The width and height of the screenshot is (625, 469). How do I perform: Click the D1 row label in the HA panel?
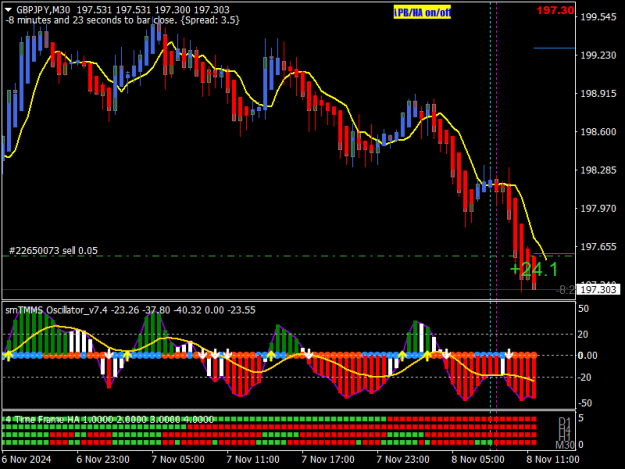[x=564, y=422]
